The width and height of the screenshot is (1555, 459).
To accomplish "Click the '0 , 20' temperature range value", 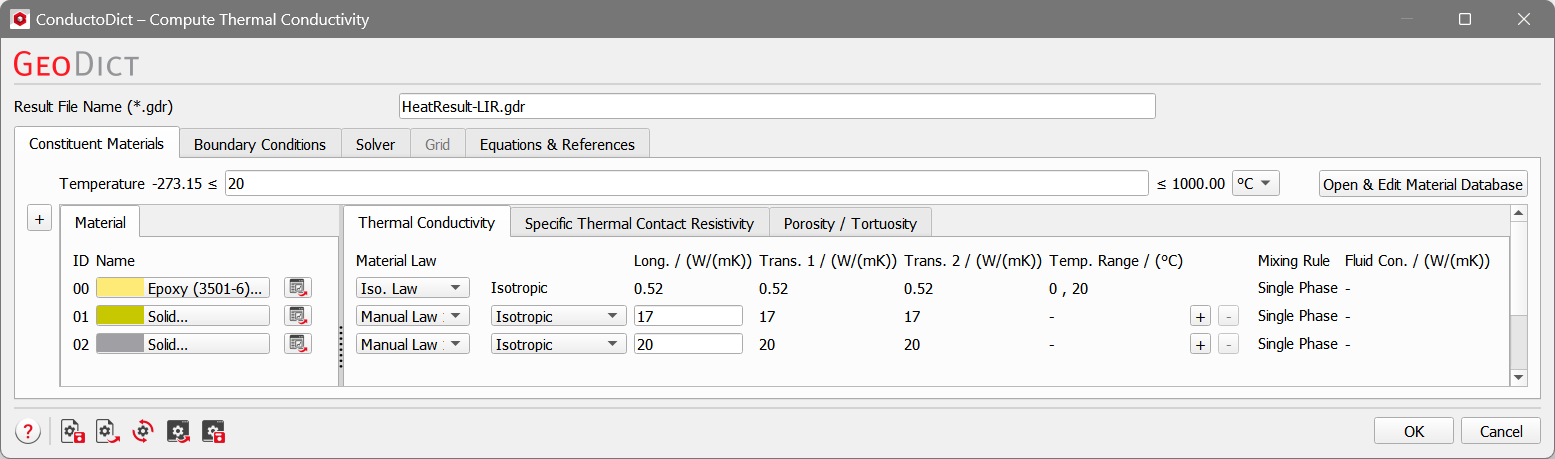I will click(1069, 288).
